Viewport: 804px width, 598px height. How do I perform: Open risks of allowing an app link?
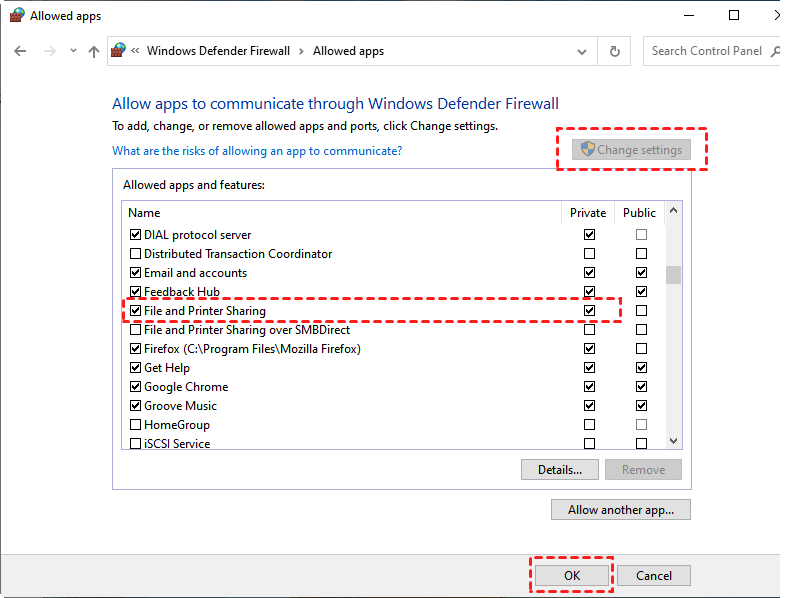[257, 151]
